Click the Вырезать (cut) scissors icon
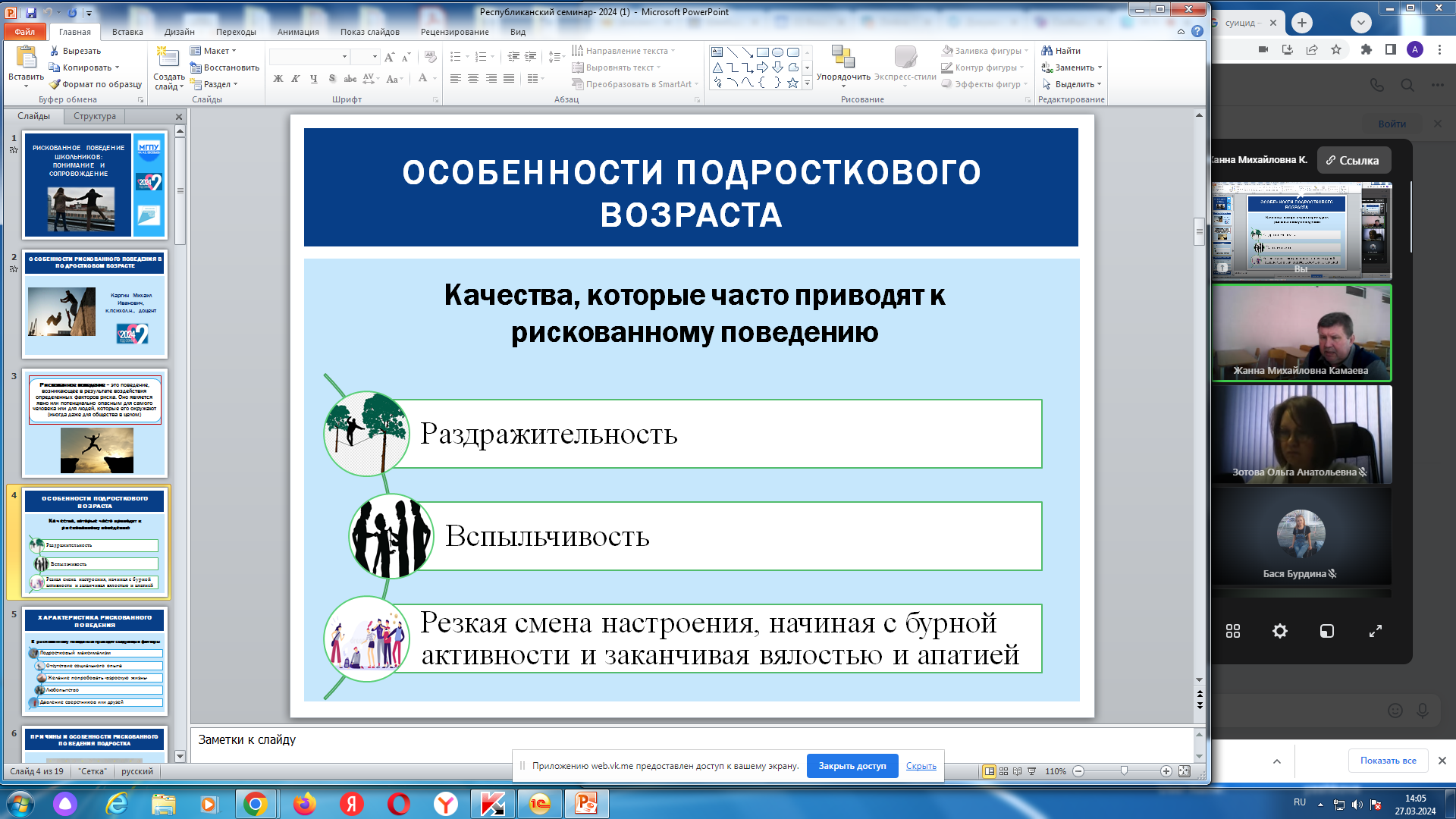Viewport: 1456px width, 819px height. pos(55,51)
